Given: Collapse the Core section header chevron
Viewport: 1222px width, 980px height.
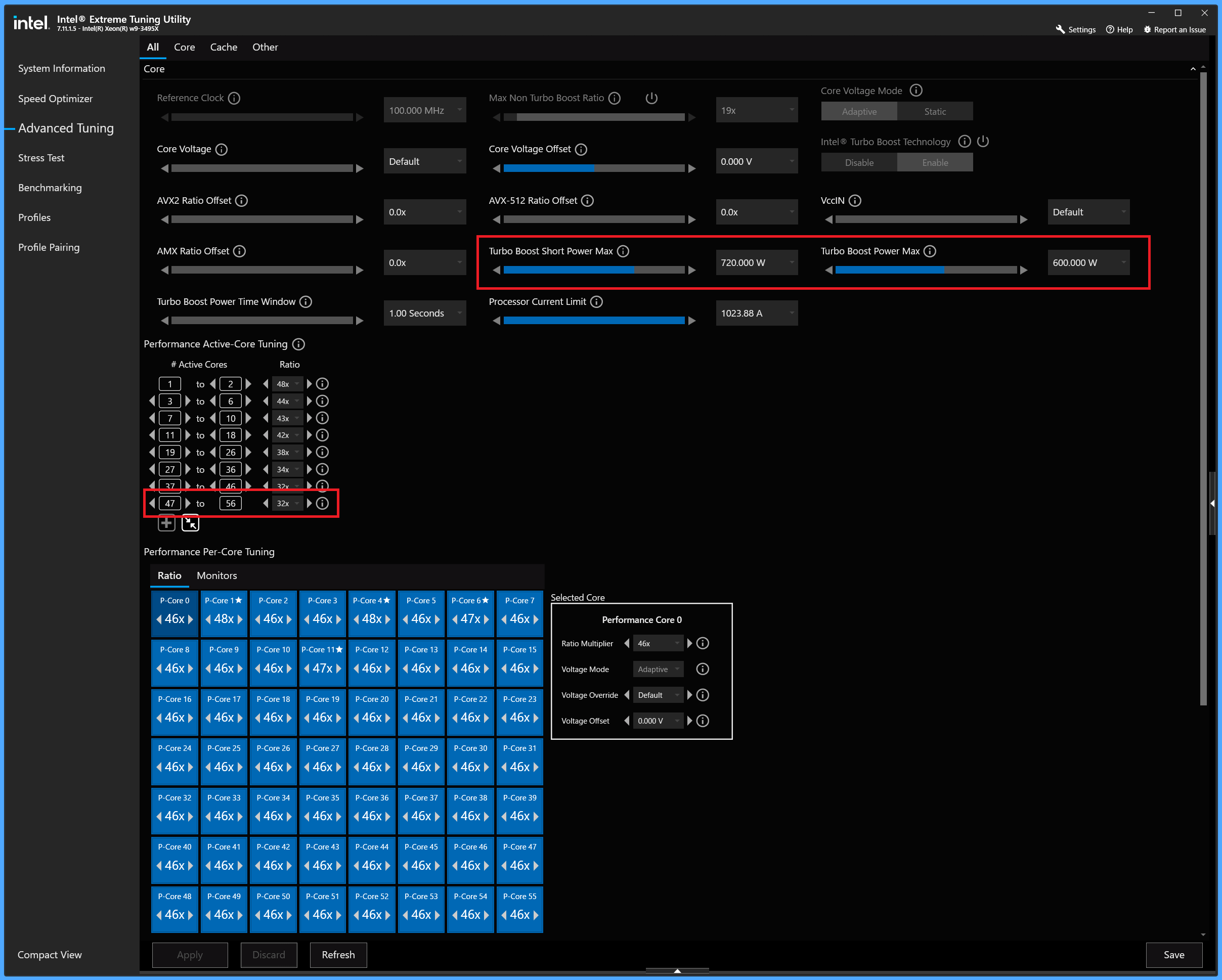Looking at the screenshot, I should click(1193, 69).
